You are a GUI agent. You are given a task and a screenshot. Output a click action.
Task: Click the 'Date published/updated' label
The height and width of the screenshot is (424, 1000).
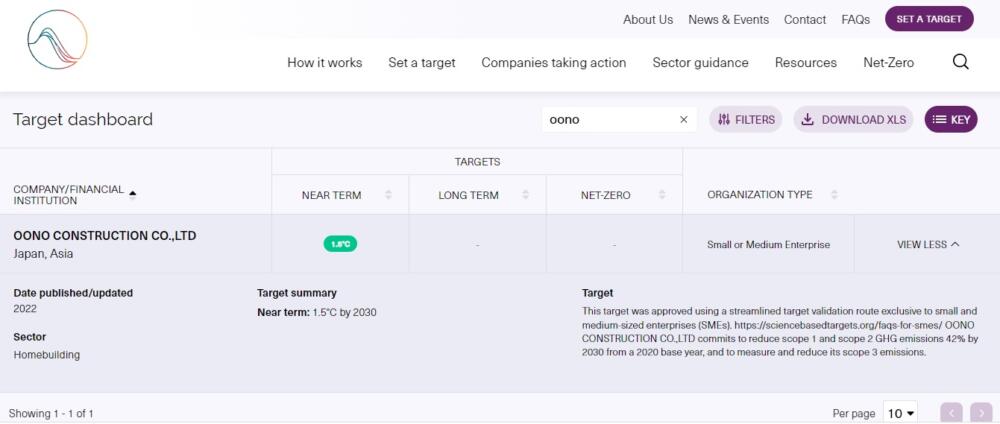click(73, 293)
